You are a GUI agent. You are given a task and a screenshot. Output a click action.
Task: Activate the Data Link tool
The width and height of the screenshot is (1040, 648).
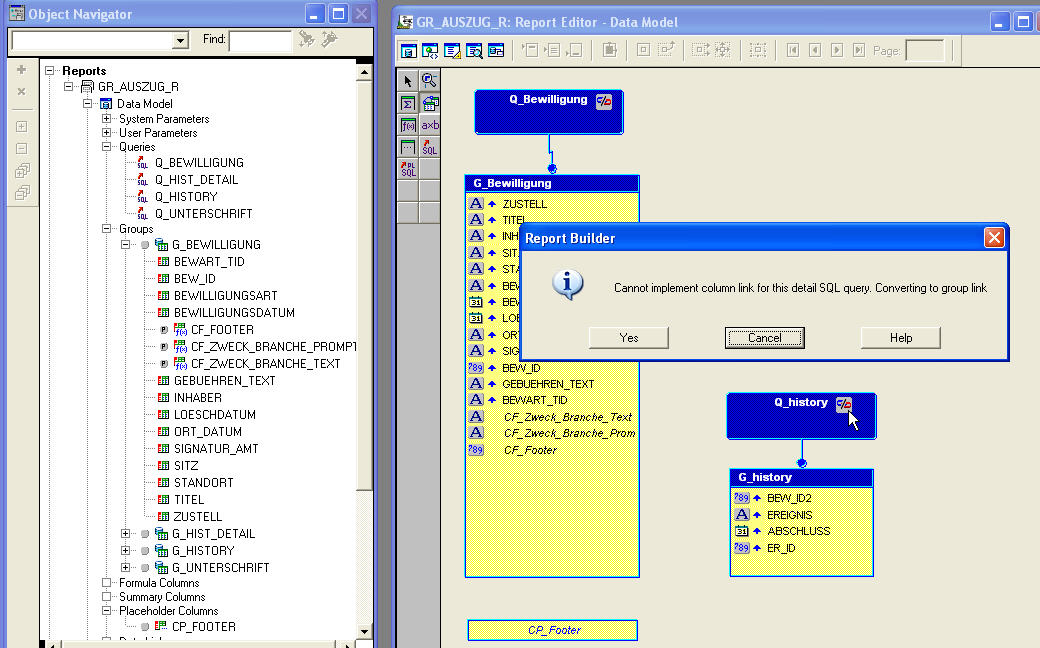coord(429,103)
